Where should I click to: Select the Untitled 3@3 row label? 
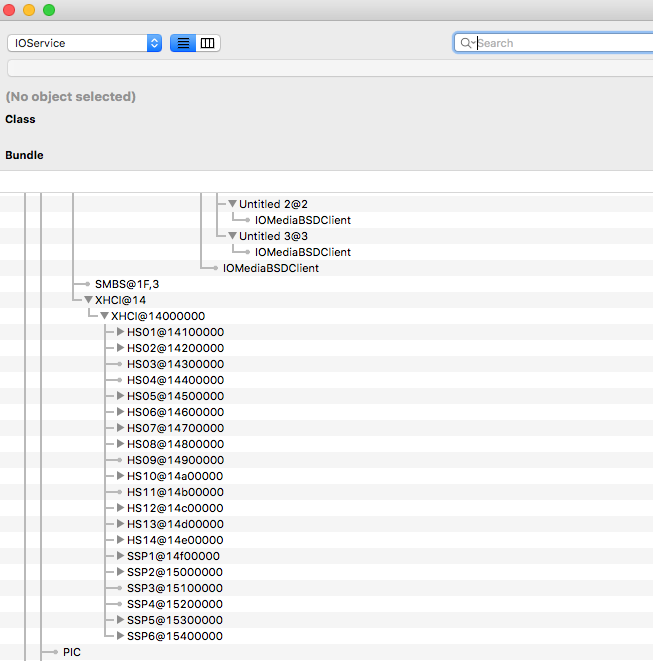(x=273, y=236)
